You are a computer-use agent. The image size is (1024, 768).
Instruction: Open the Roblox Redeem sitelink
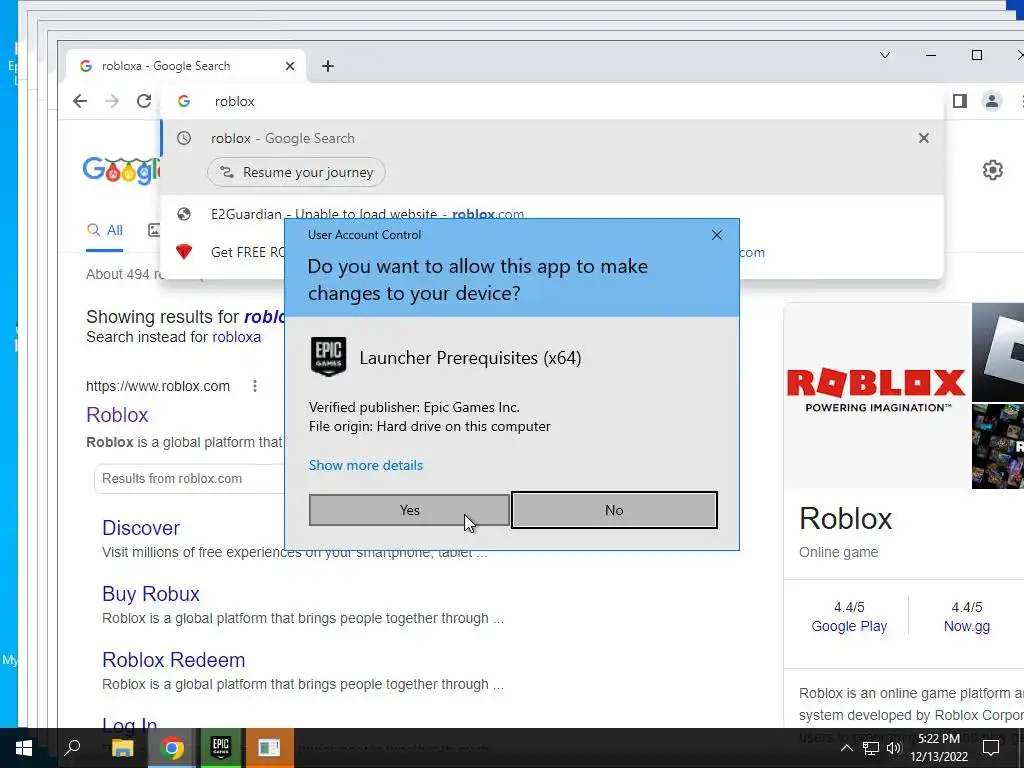tap(174, 660)
